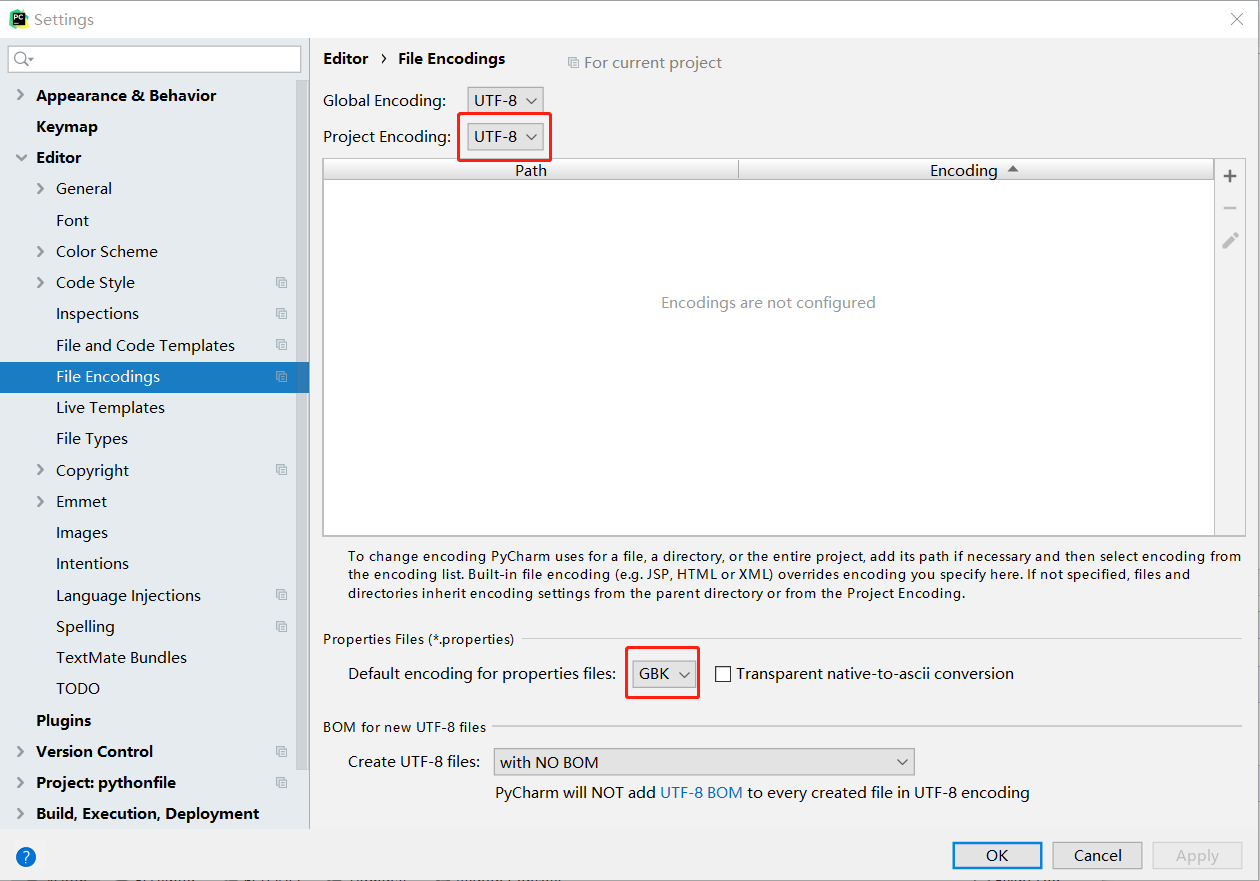Expand Appearance & Behavior section
The width and height of the screenshot is (1260, 881).
(21, 95)
